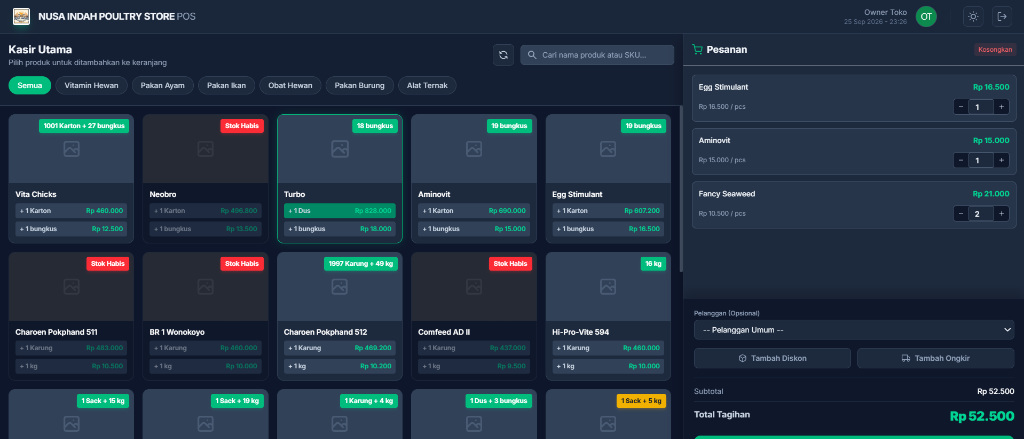Click the 1997 Karung + 49 kg badge
The image size is (1024, 439).
pos(360,264)
